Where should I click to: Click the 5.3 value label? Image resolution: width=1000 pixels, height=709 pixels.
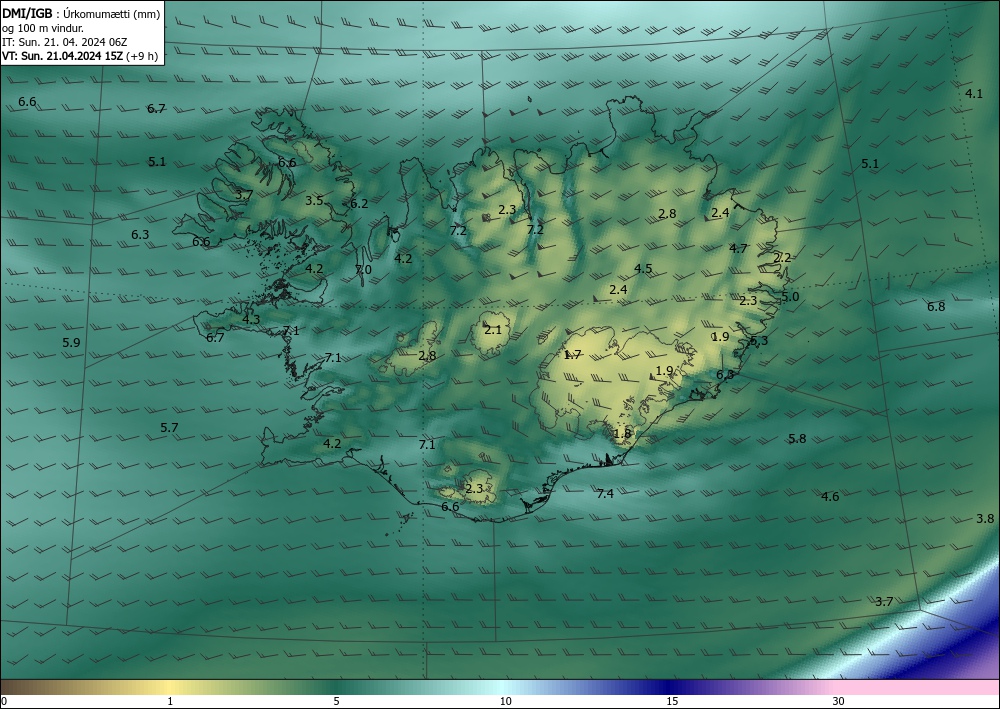[759, 340]
